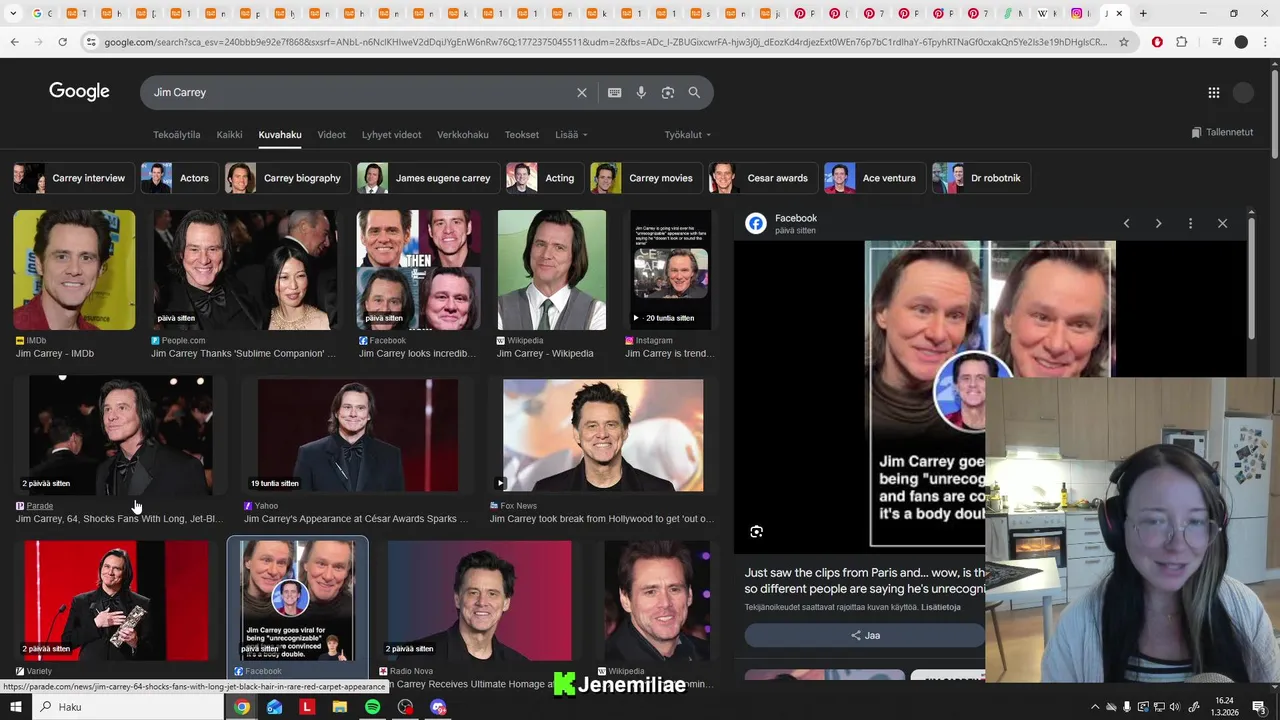The width and height of the screenshot is (1280, 720).
Task: Filter by Cesar awards chip
Action: point(763,178)
